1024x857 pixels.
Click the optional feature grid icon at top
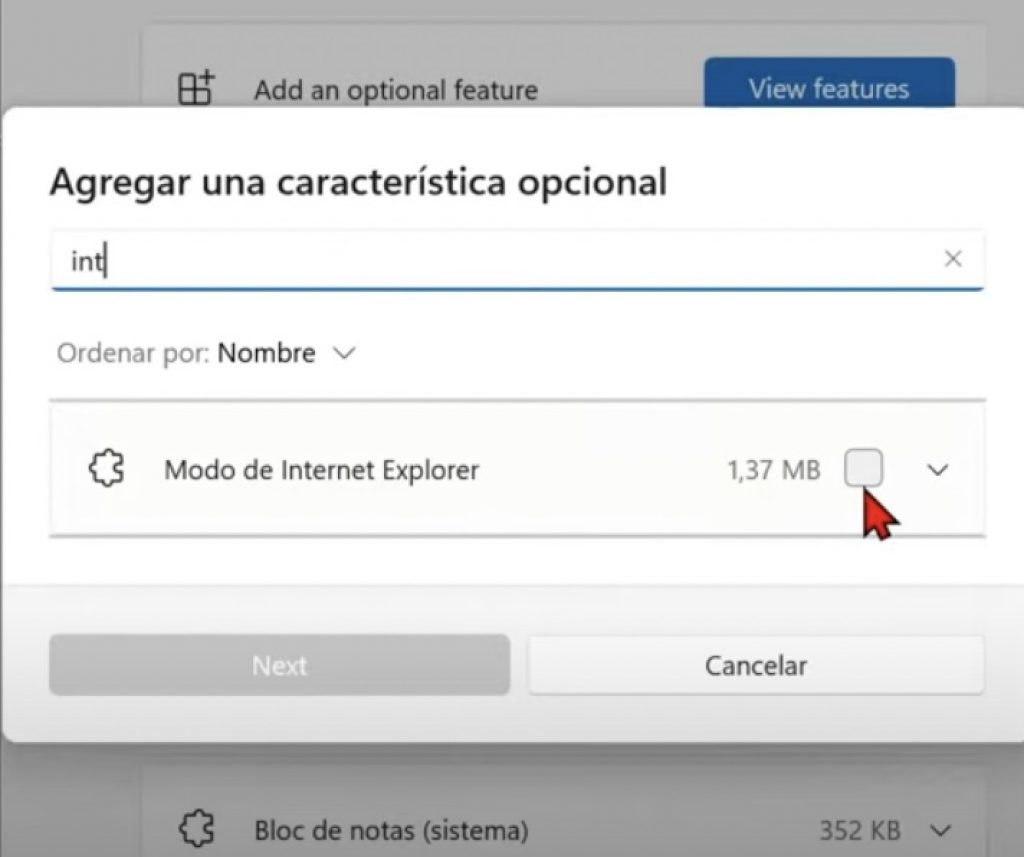[x=195, y=89]
